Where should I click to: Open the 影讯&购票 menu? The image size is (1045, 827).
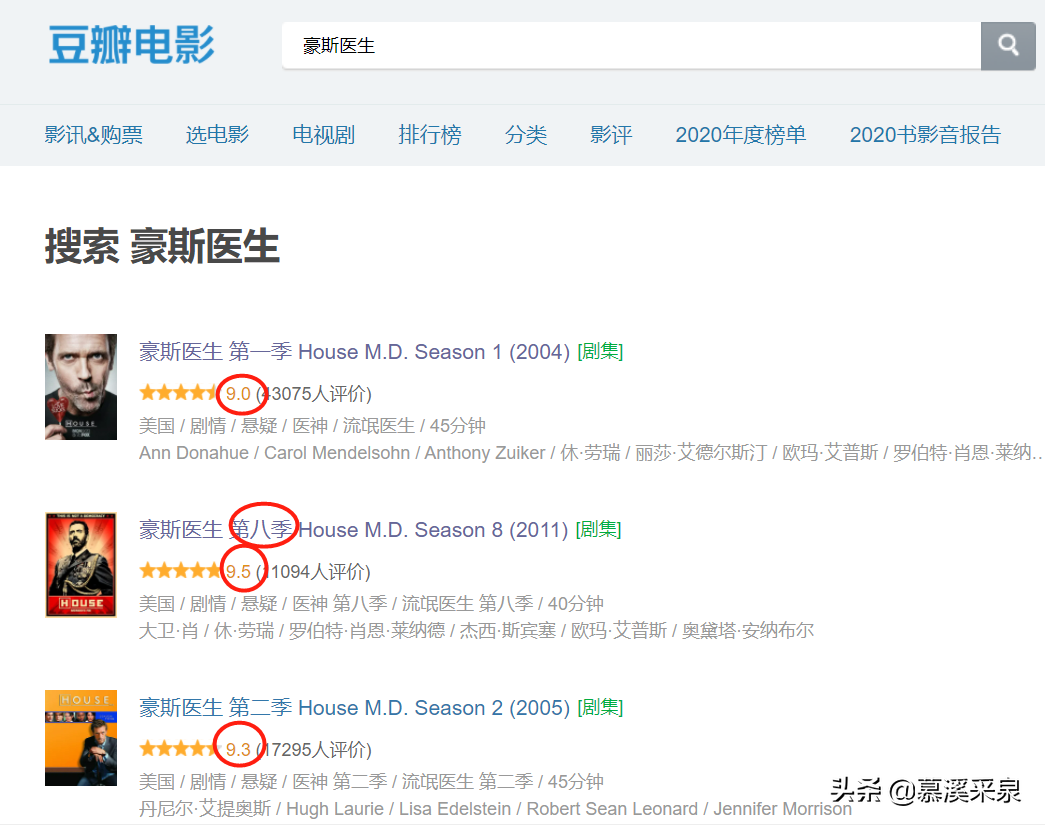93,135
